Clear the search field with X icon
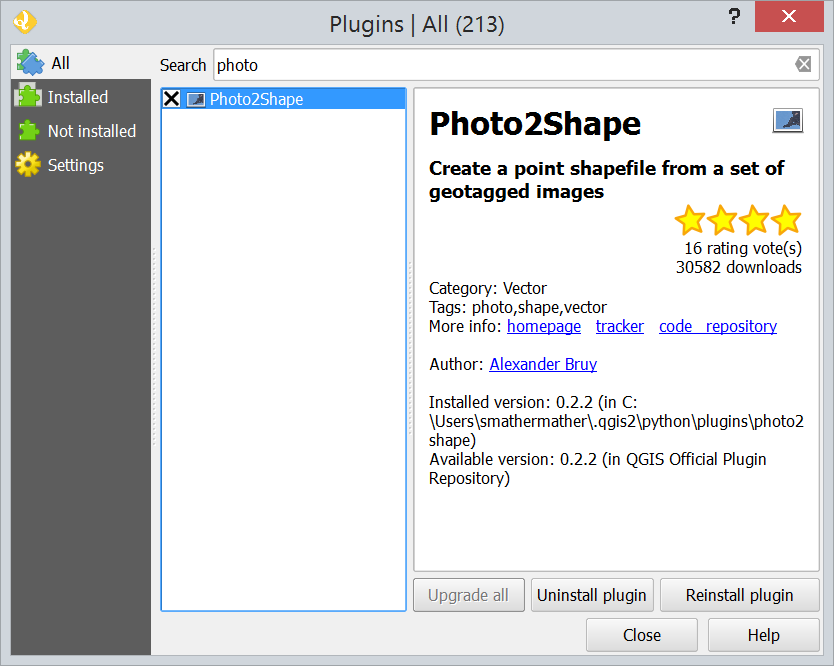The image size is (834, 666). (803, 65)
